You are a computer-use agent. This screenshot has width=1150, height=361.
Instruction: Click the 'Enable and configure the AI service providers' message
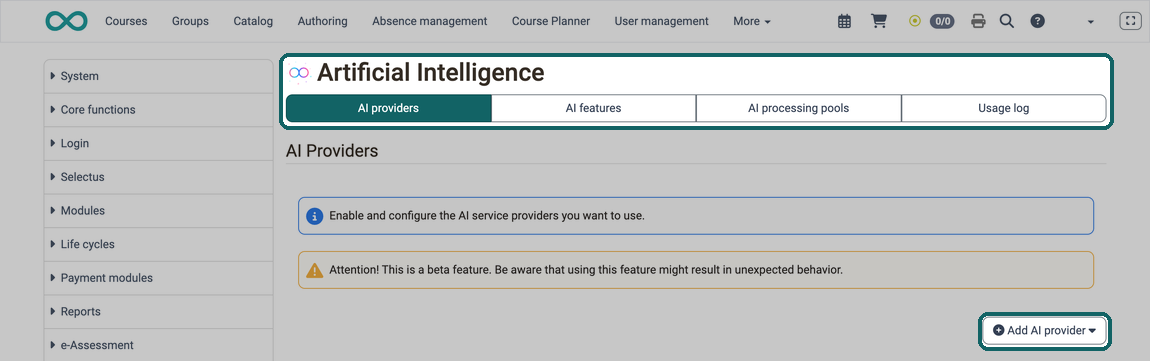coord(487,216)
